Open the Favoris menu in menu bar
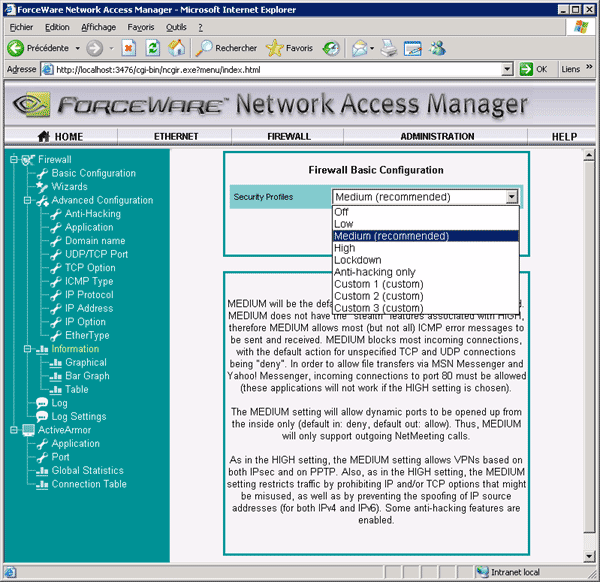The image size is (600, 582). [x=141, y=27]
